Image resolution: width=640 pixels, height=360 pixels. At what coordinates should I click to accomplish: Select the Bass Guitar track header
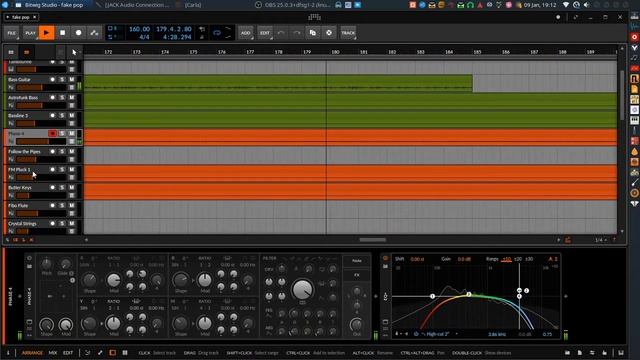[x=42, y=83]
